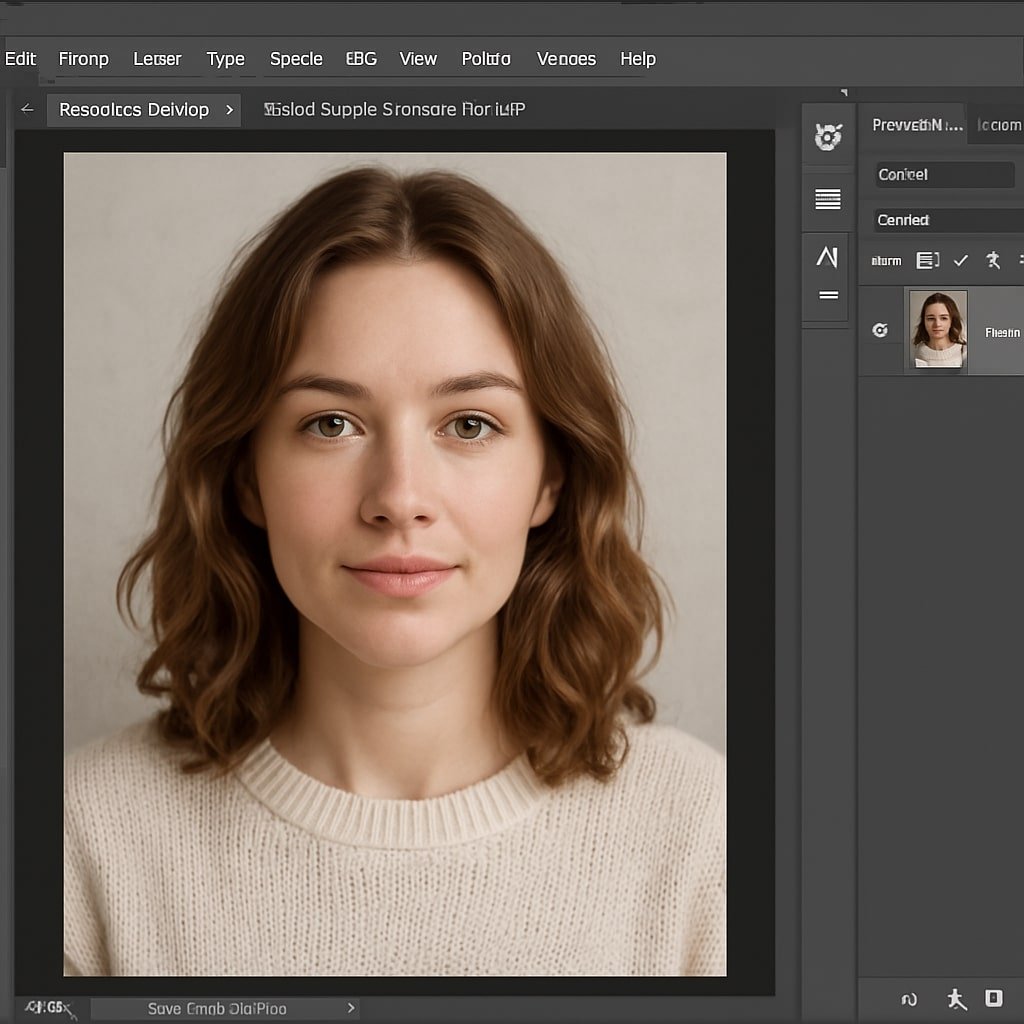This screenshot has width=1024, height=1024.
Task: Click the small collapse triangle above side strip
Action: coord(844,93)
